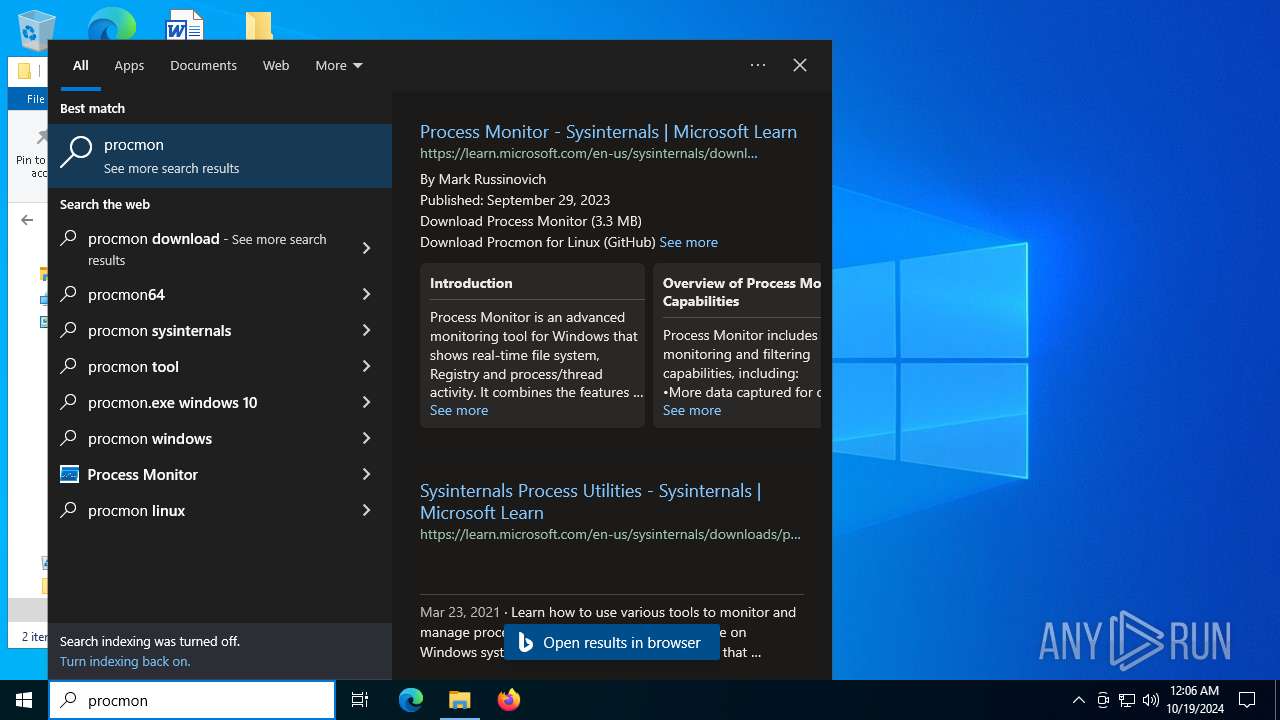Open Process Monitor - Sysinternals Microsoft Learn link
The height and width of the screenshot is (720, 1280).
coord(608,131)
